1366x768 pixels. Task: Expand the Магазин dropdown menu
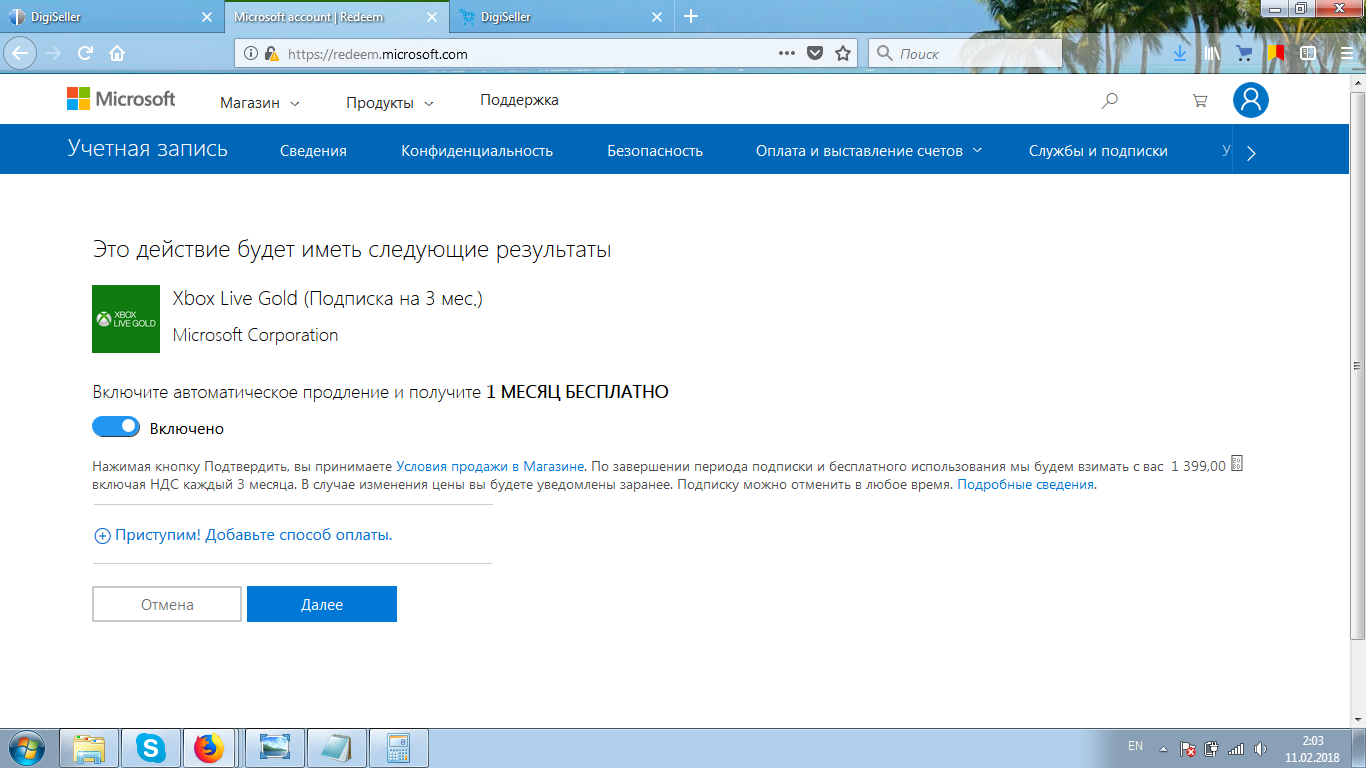pyautogui.click(x=259, y=103)
